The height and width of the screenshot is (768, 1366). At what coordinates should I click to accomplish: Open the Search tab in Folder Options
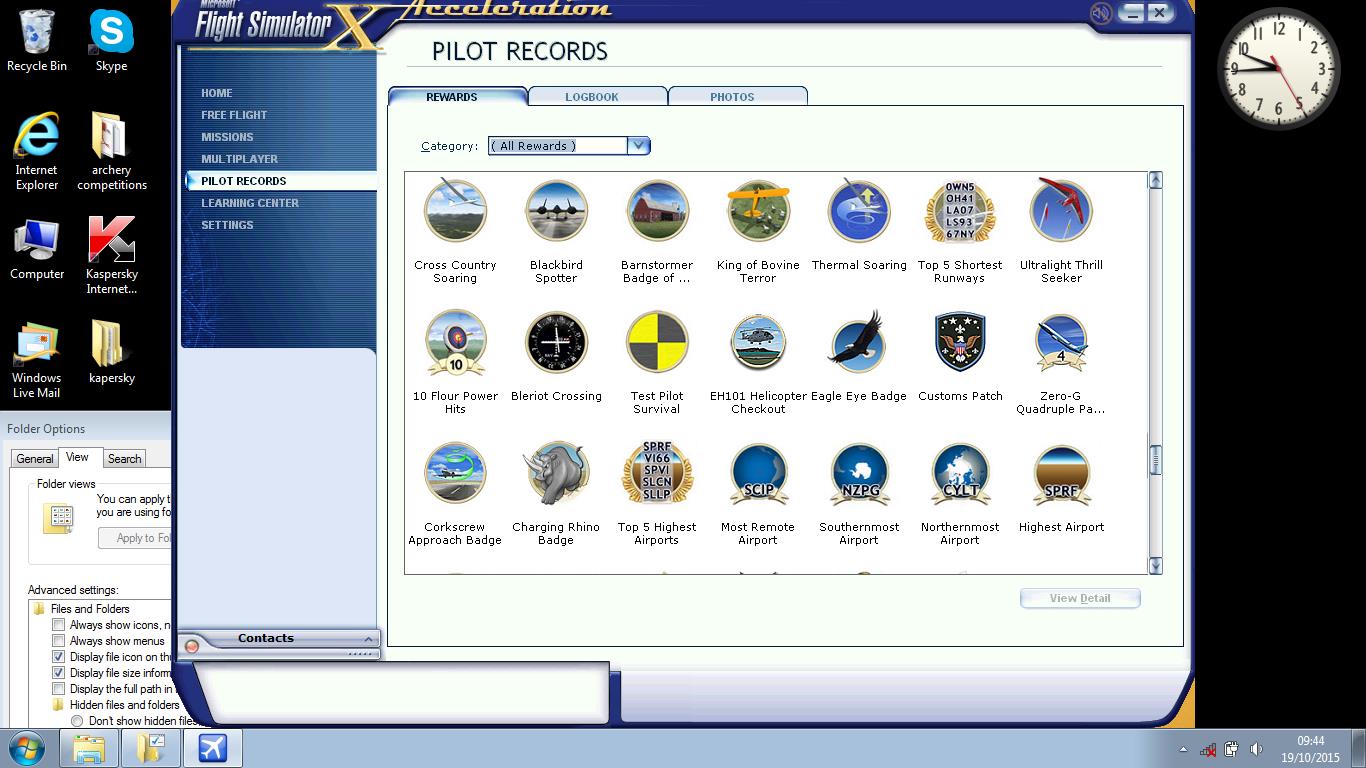[125, 459]
